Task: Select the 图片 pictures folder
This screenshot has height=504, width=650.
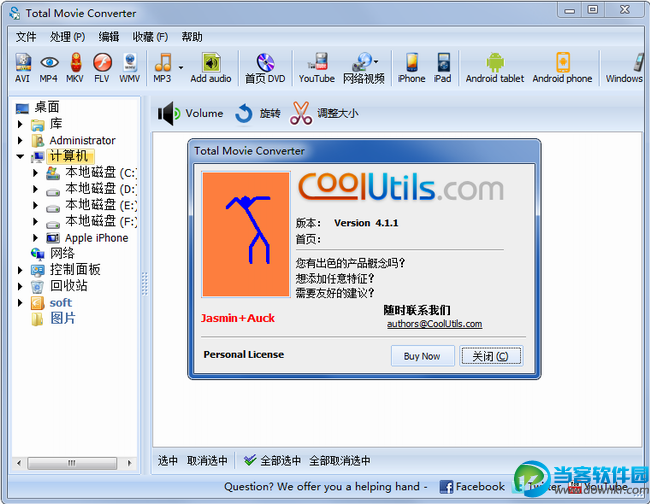Action: [63, 318]
